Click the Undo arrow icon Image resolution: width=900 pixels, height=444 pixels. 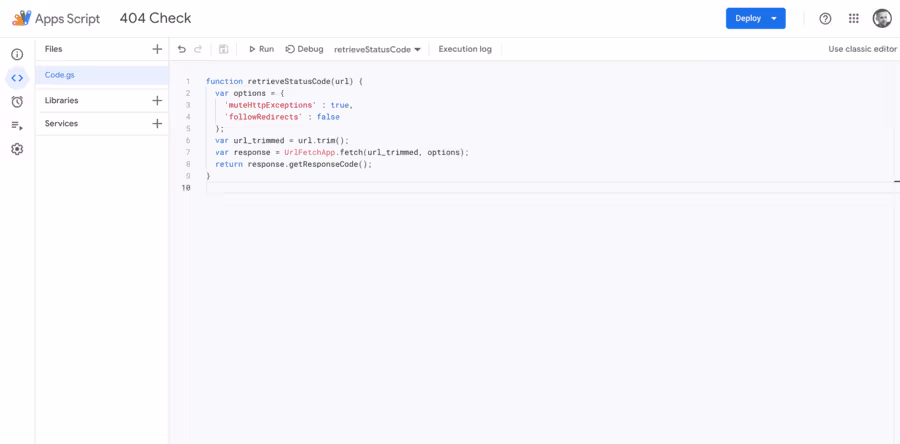click(x=182, y=49)
